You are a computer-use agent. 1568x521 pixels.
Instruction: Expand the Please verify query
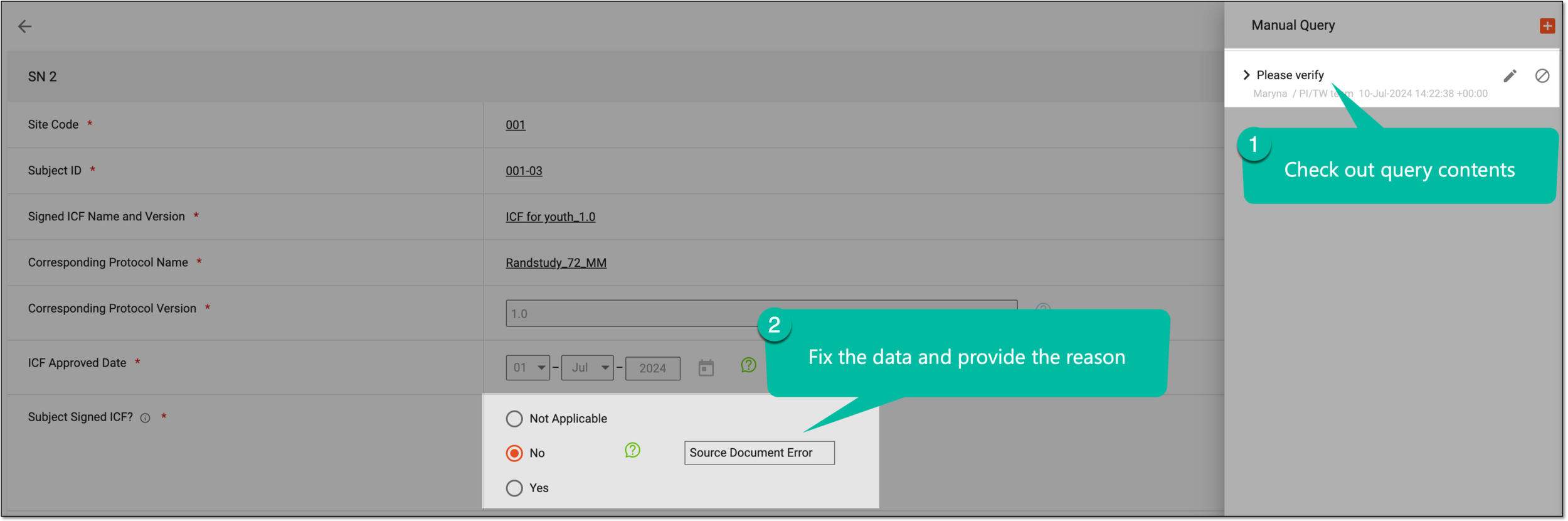click(x=1246, y=75)
